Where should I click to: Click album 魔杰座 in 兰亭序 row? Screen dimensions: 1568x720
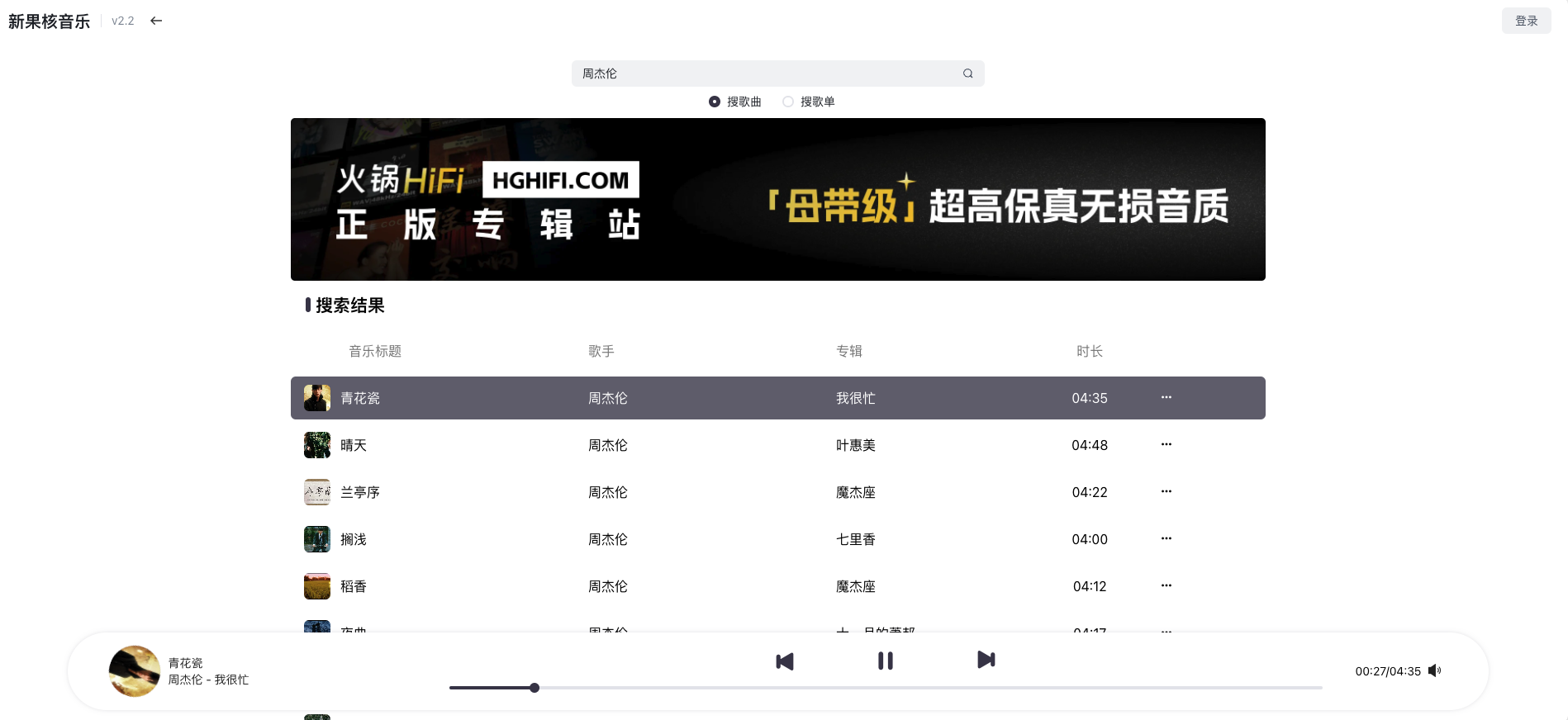click(x=856, y=492)
